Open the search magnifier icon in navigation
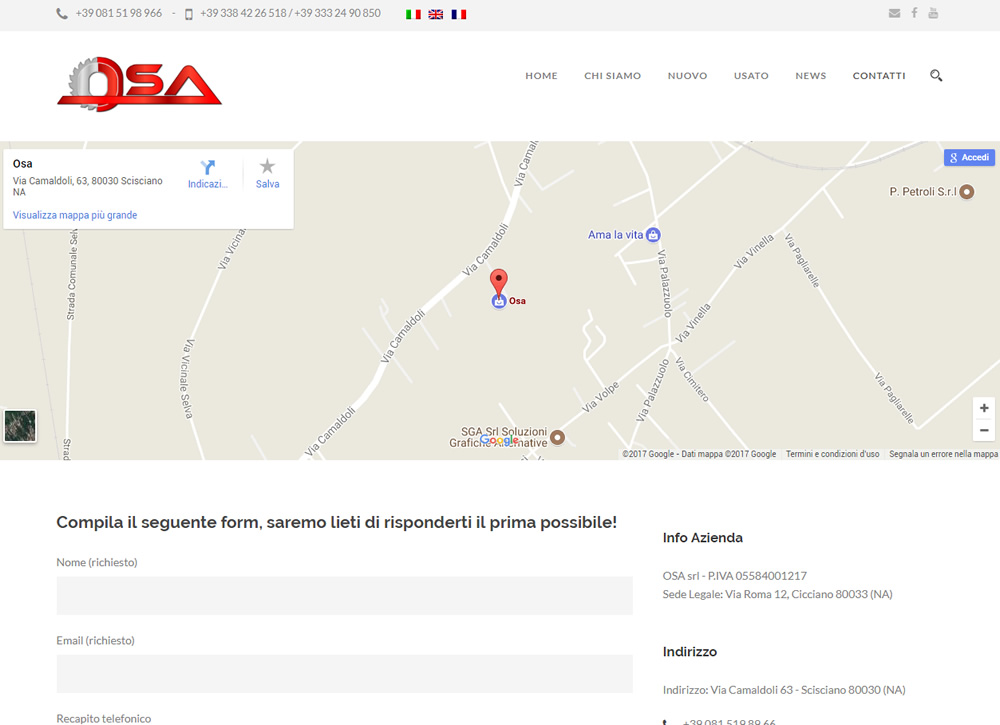1000x725 pixels. pyautogui.click(x=936, y=75)
